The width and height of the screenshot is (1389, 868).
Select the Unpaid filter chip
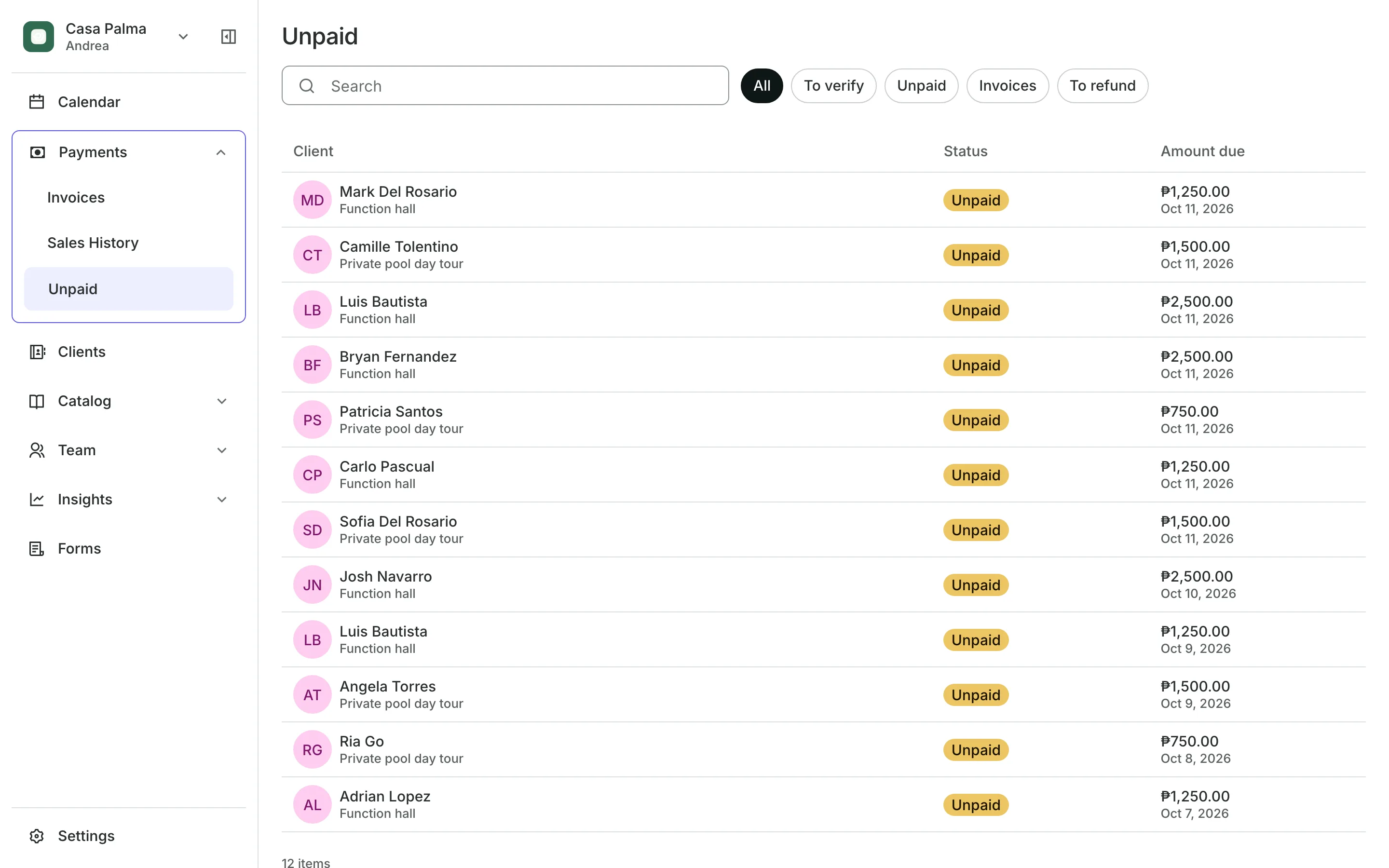[x=921, y=85]
